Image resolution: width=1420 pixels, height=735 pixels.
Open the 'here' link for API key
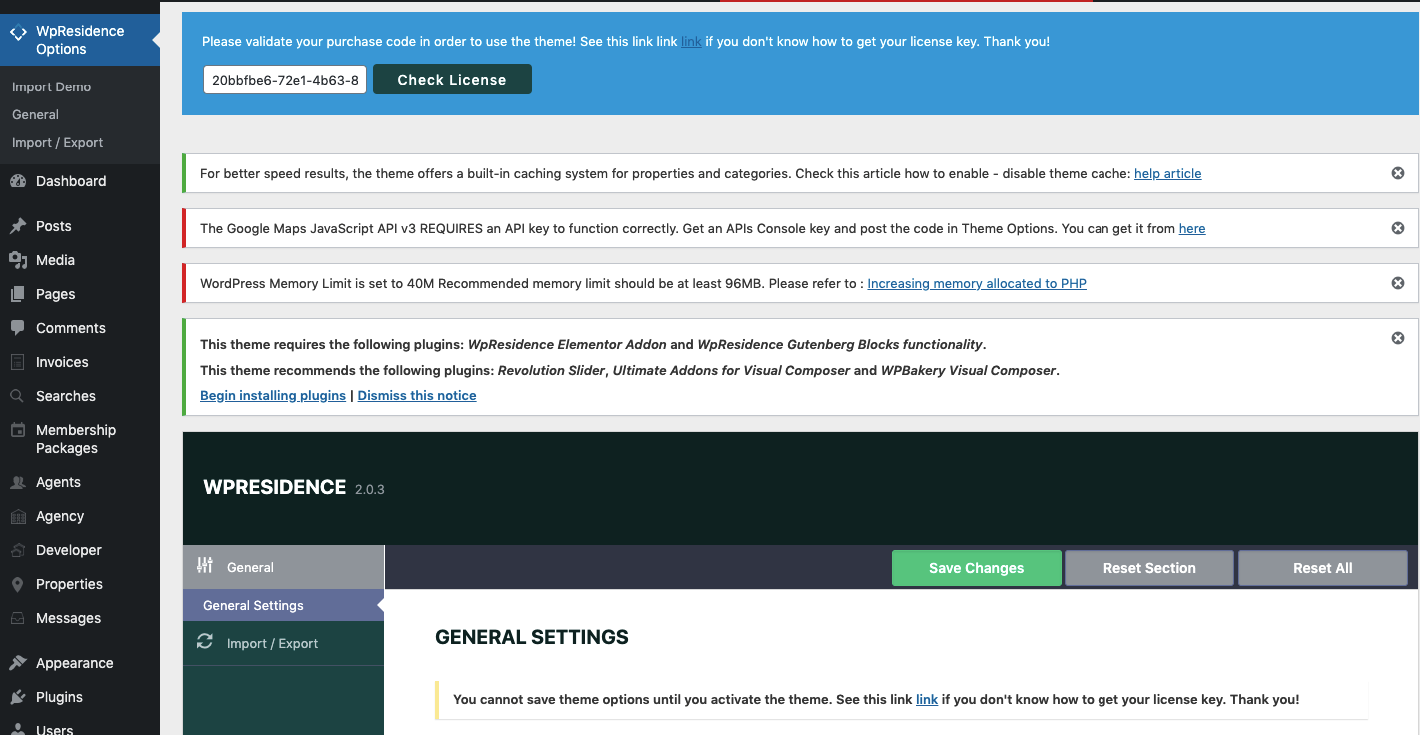pos(1192,228)
